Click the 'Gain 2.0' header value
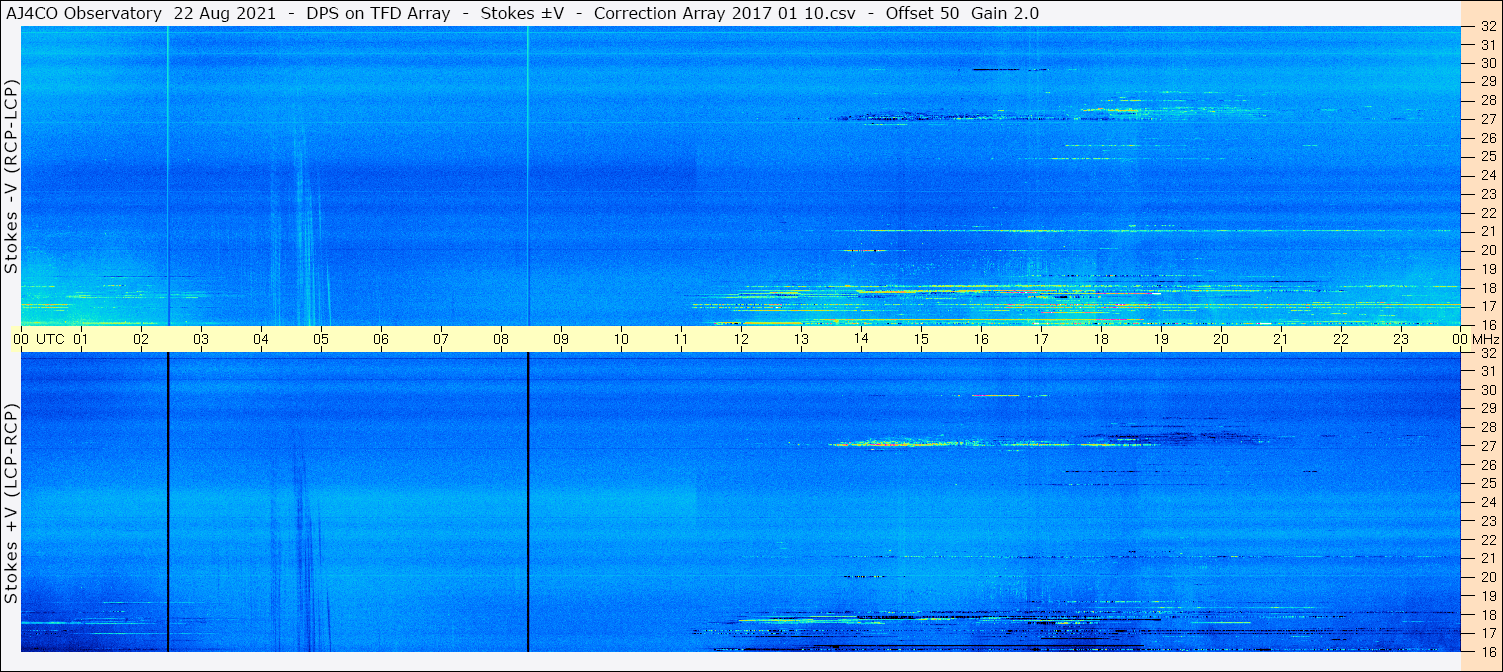This screenshot has width=1503, height=672. (1005, 13)
